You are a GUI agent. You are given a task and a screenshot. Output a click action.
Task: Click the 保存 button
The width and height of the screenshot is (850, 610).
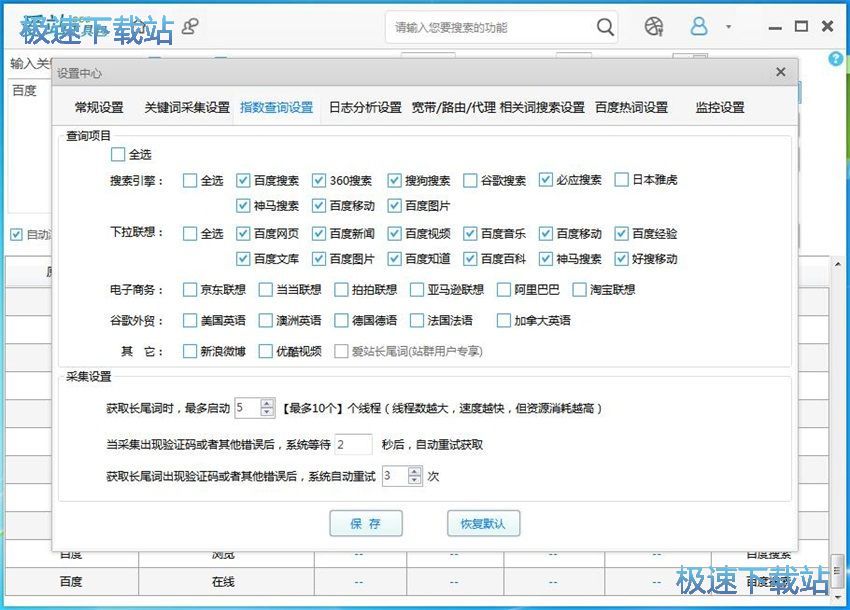click(x=366, y=523)
